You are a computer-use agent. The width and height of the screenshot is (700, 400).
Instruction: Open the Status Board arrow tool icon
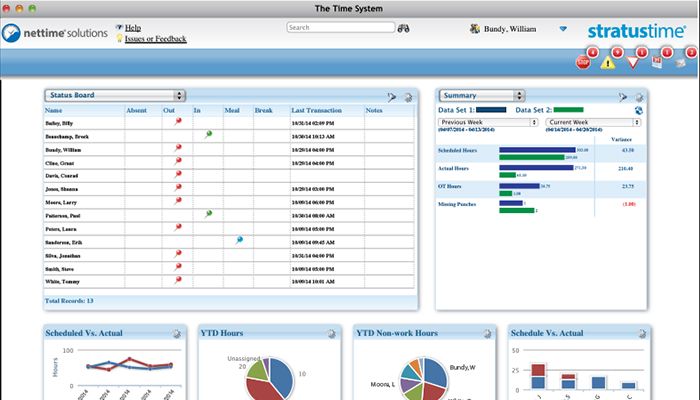point(392,97)
